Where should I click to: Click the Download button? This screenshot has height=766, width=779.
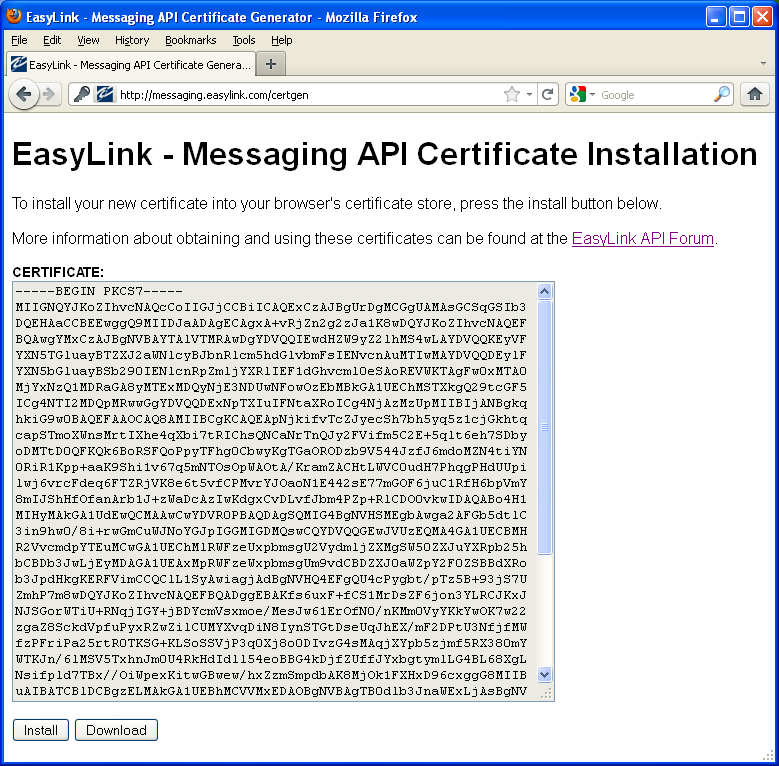pyautogui.click(x=116, y=730)
